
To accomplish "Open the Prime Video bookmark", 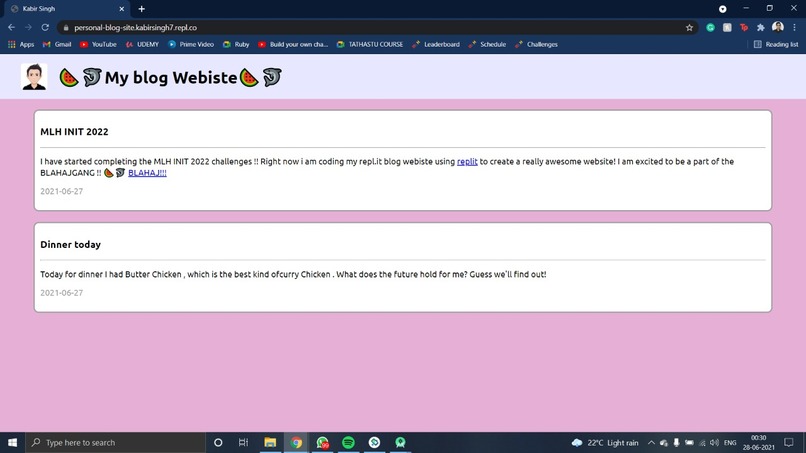I will 191,45.
